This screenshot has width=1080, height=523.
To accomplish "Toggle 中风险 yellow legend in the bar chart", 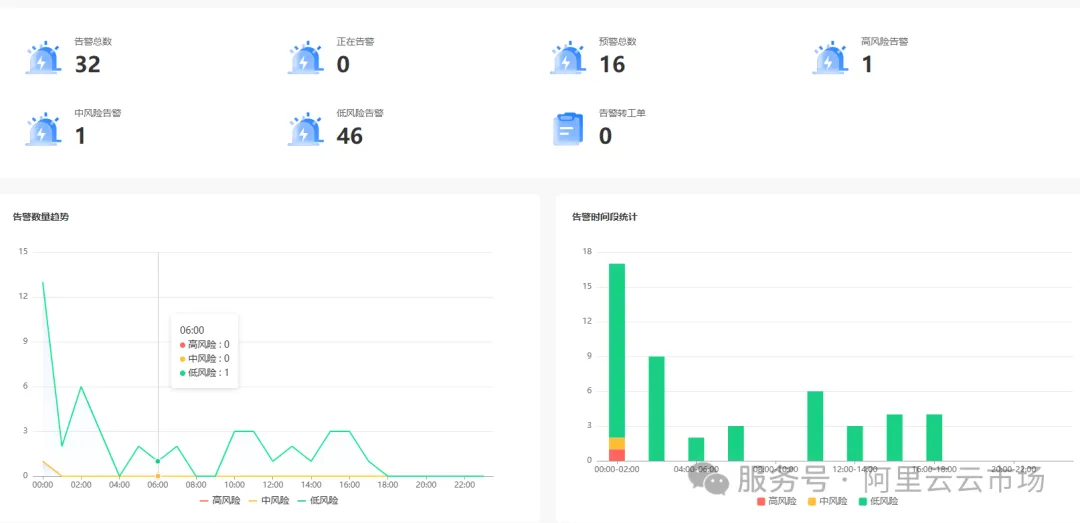I will (828, 502).
